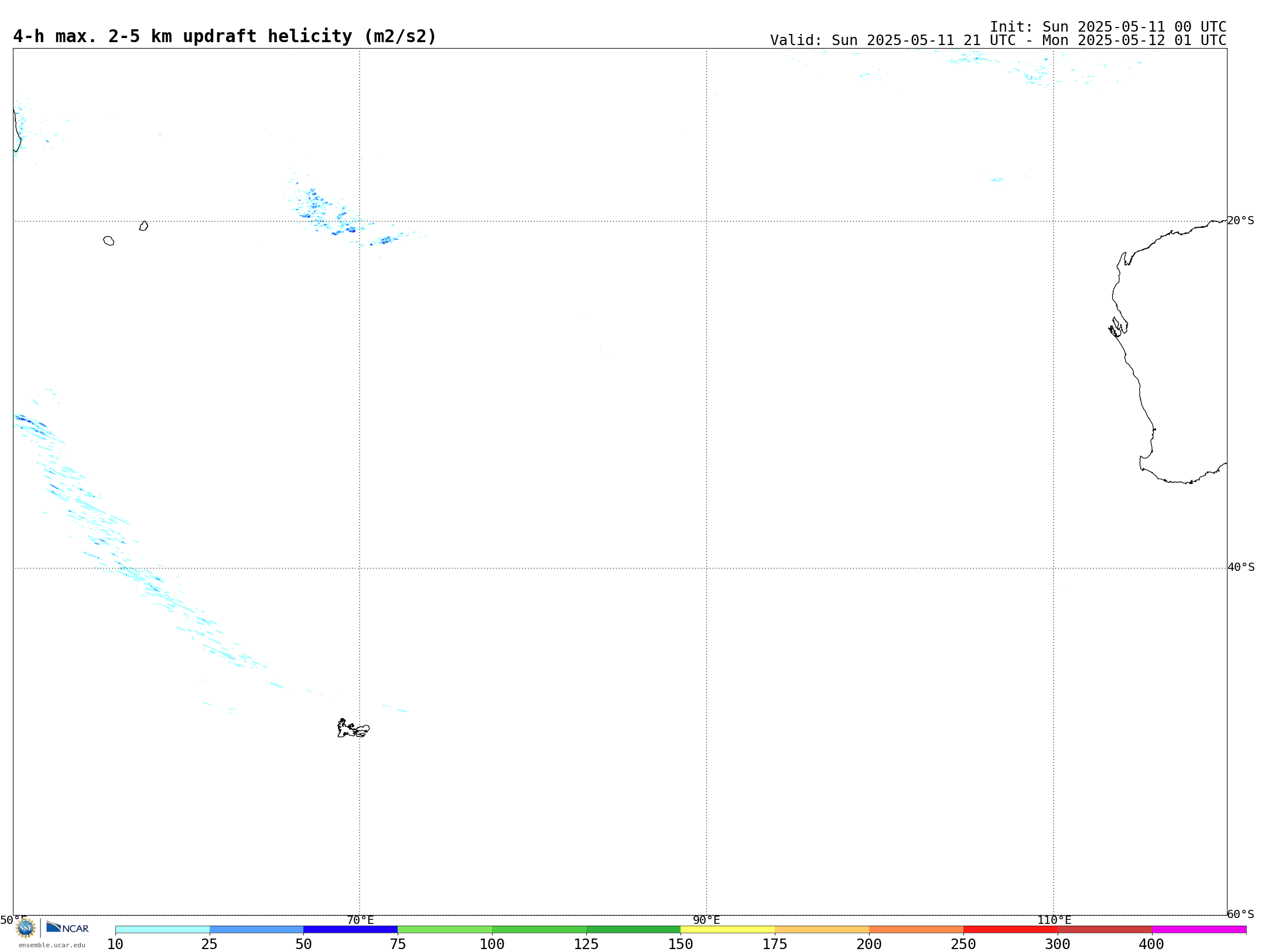Screen dimensions: 1265x952
Task: Open the ensemble.ucar.edu link text
Action: (52, 945)
